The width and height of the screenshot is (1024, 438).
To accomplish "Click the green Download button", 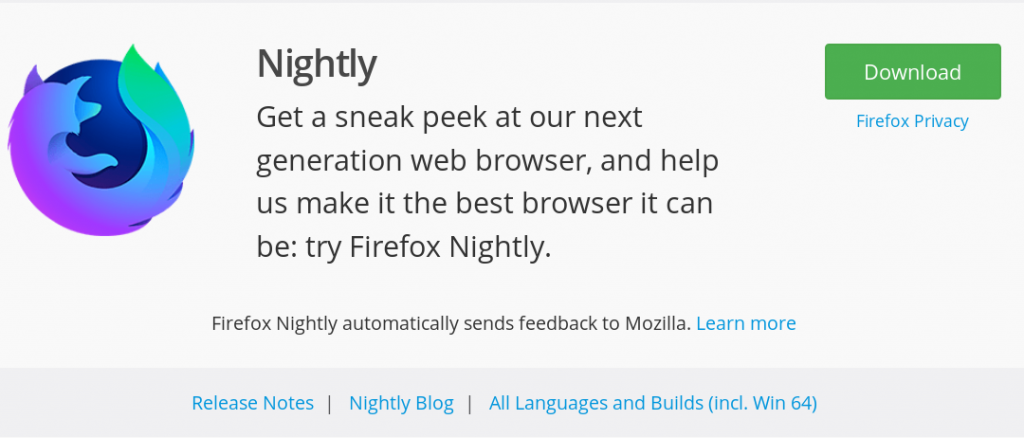I will [x=912, y=72].
